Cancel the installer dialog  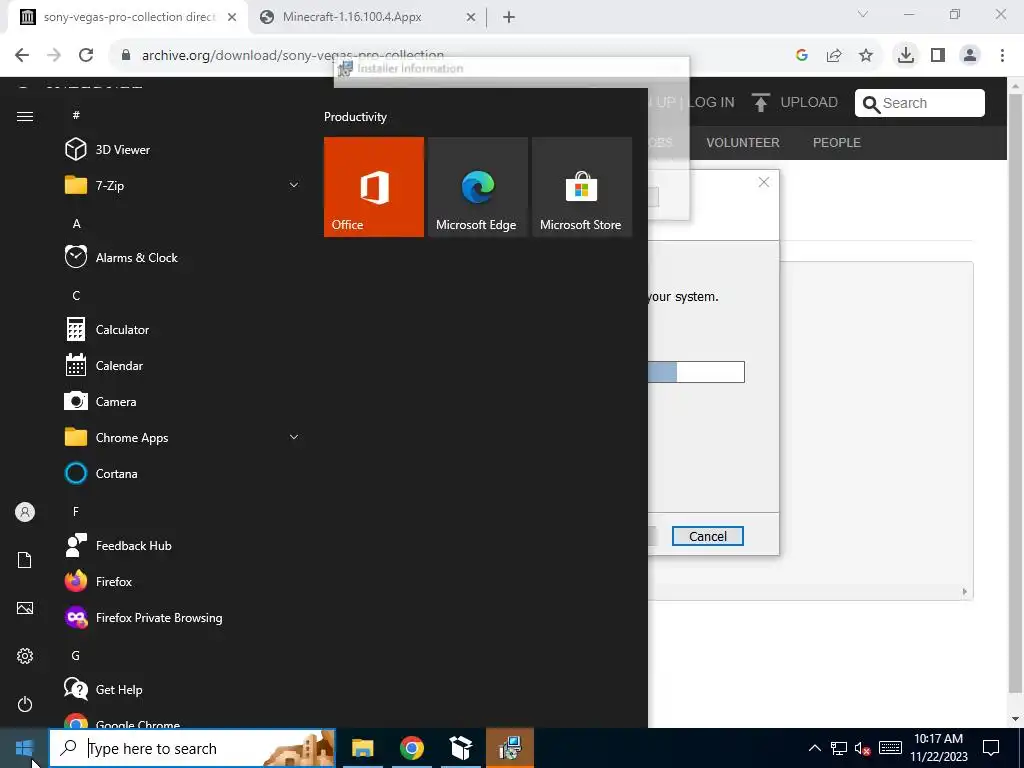pos(708,536)
